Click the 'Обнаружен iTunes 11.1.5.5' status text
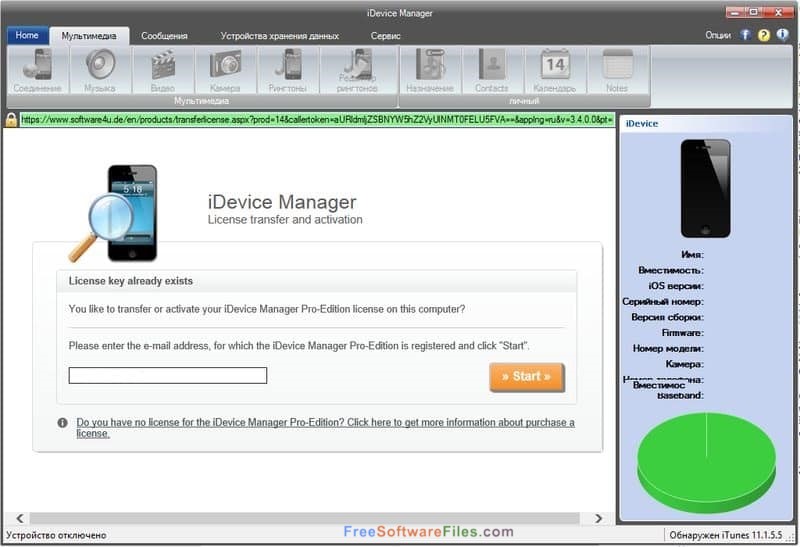Screen dimensions: 800x547 coord(726,535)
